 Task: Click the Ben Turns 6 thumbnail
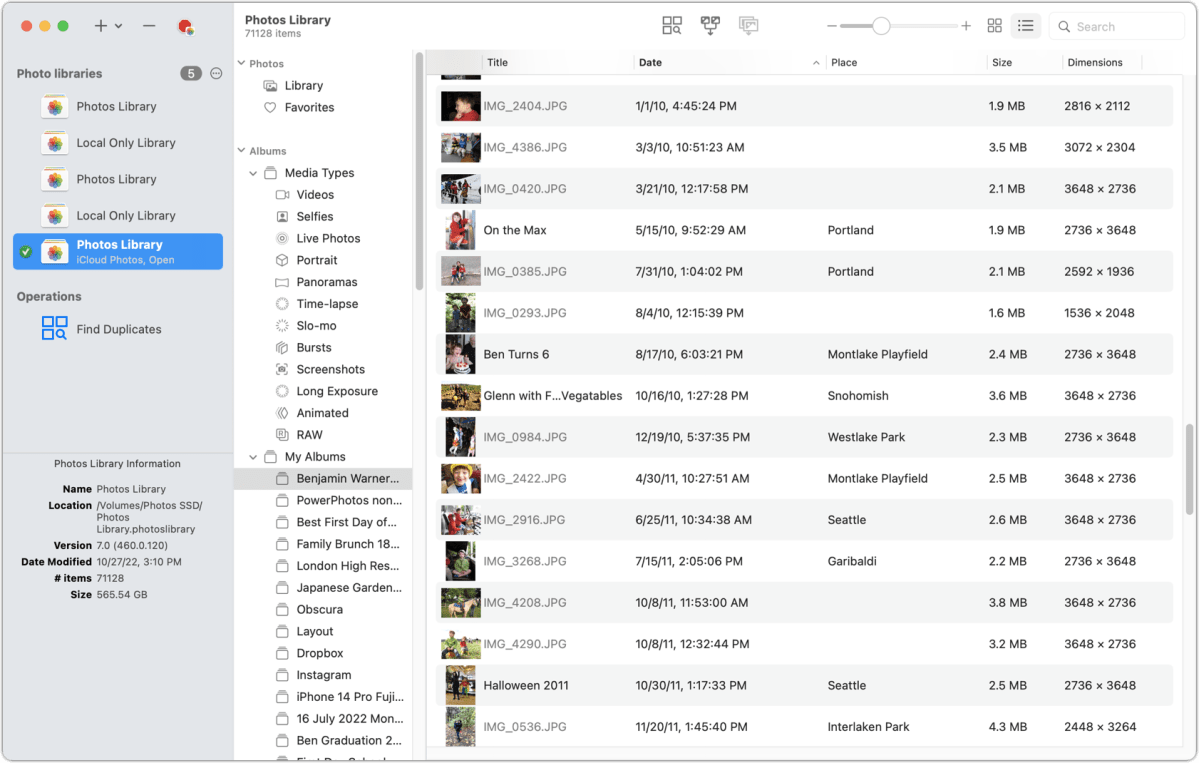(x=460, y=354)
